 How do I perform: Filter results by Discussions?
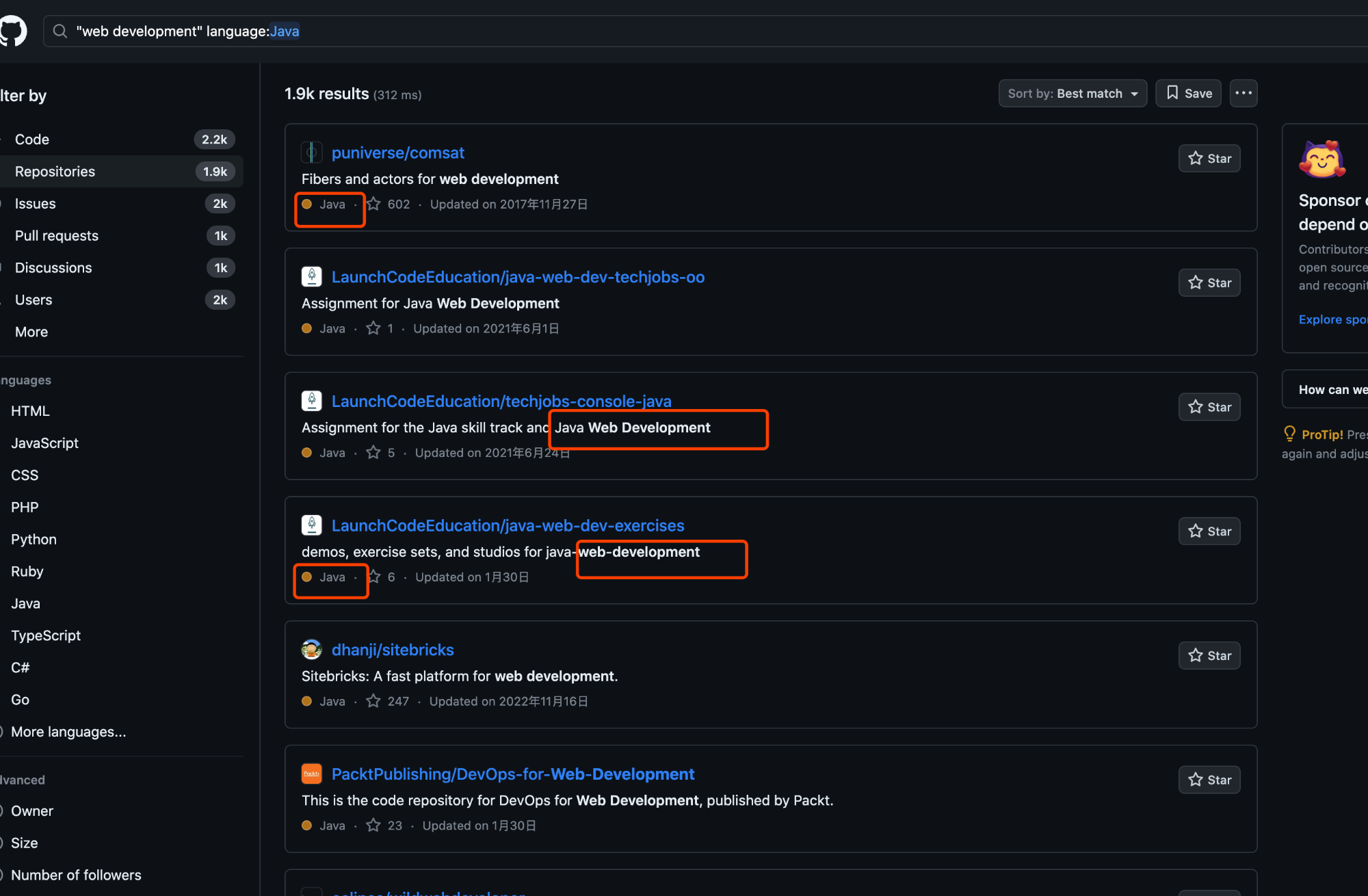tap(122, 268)
